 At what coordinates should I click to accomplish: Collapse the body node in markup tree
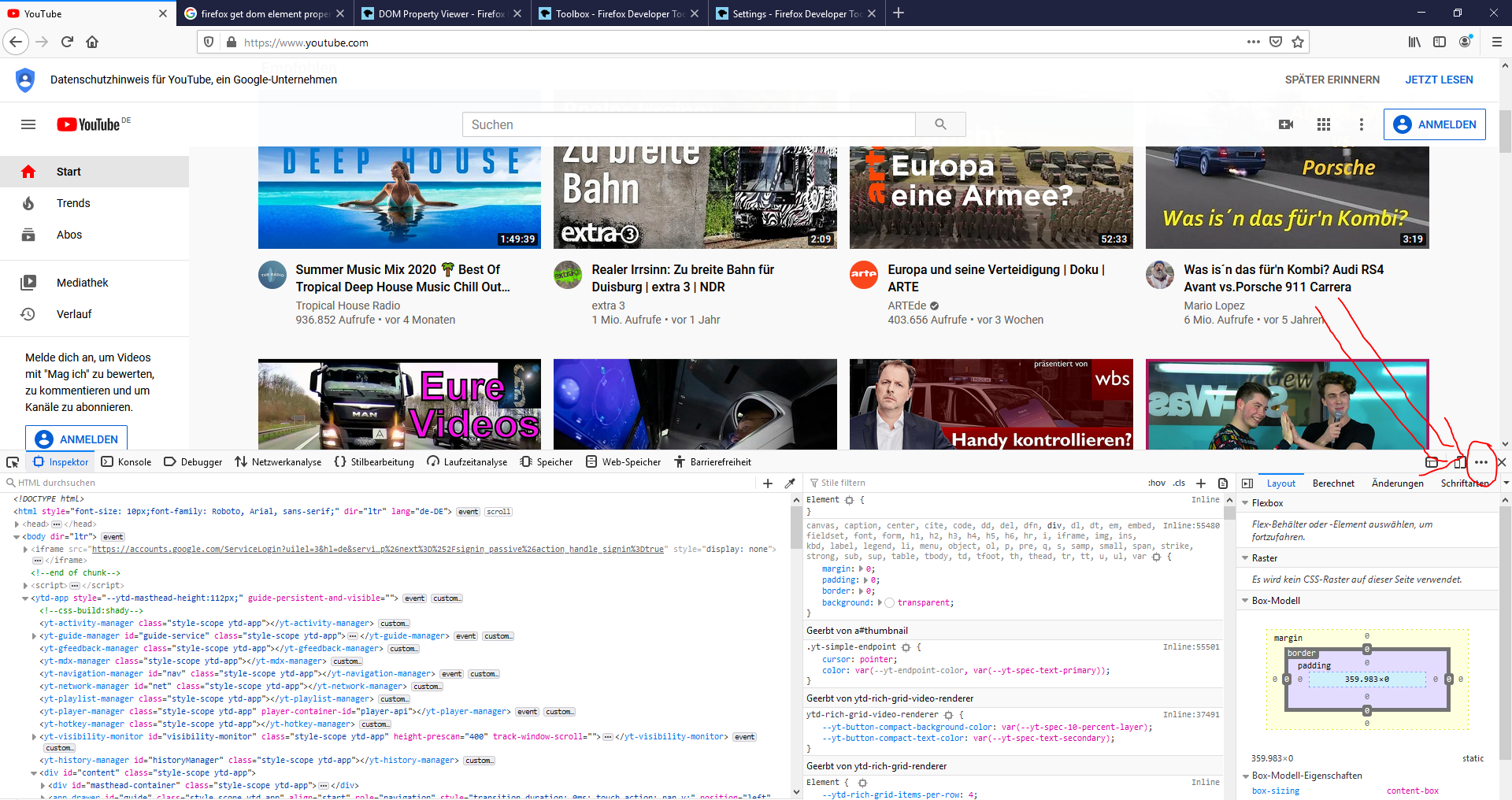[x=16, y=537]
